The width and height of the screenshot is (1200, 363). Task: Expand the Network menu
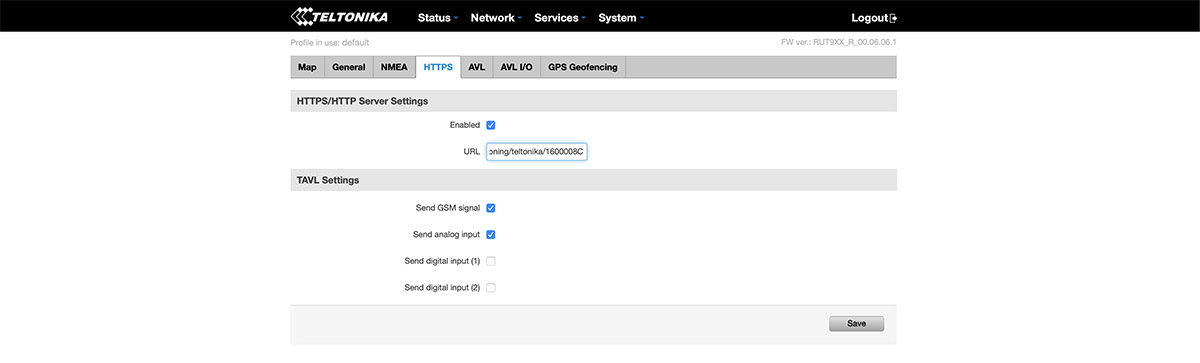click(x=497, y=18)
